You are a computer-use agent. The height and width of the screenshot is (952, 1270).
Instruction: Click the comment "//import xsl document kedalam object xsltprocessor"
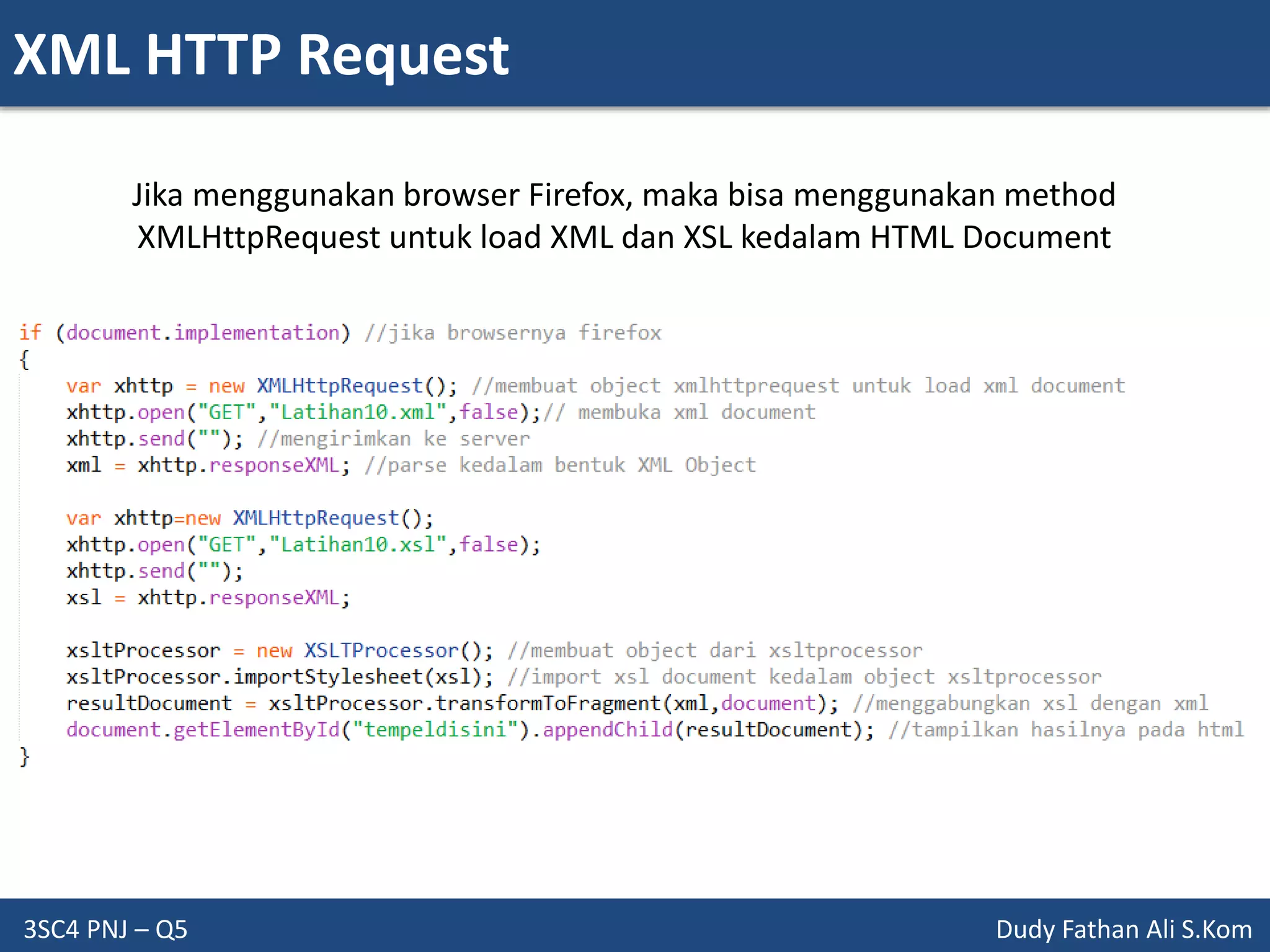tap(804, 677)
